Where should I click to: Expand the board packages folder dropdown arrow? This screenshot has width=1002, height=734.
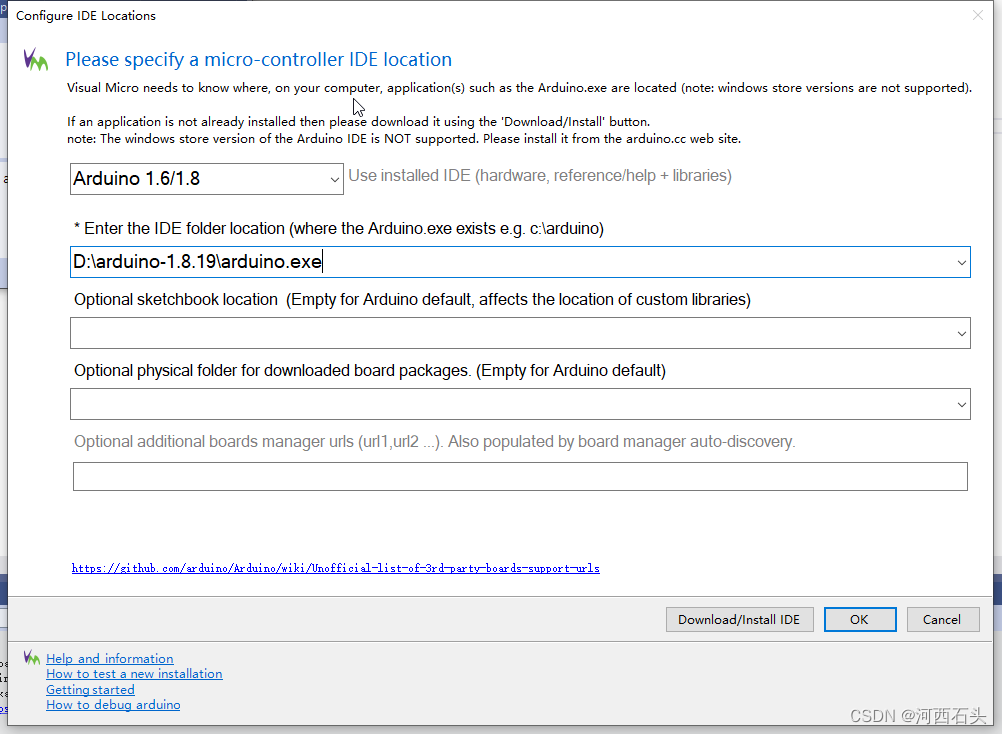[961, 404]
